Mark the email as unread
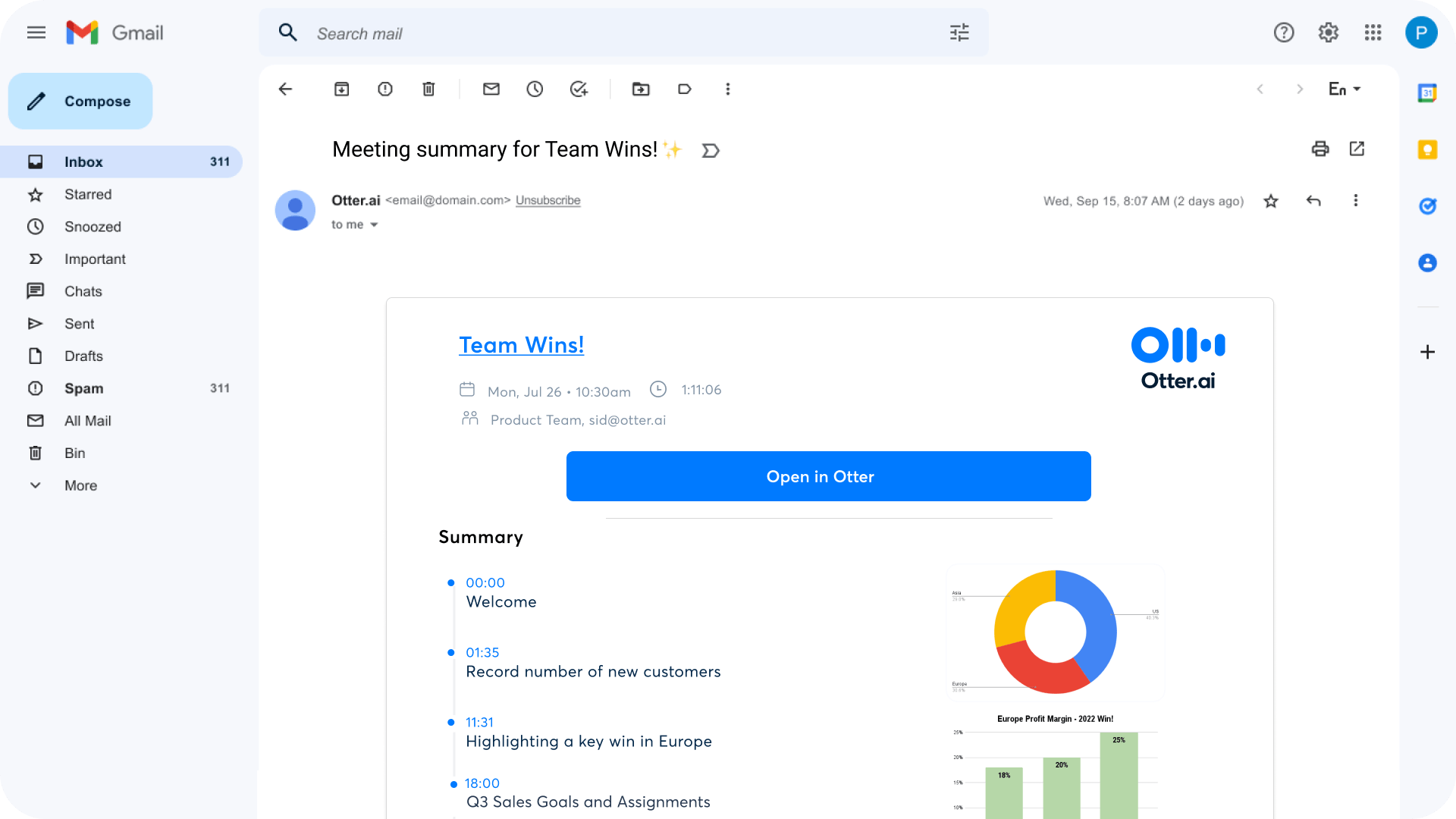The image size is (1456, 819). [491, 89]
